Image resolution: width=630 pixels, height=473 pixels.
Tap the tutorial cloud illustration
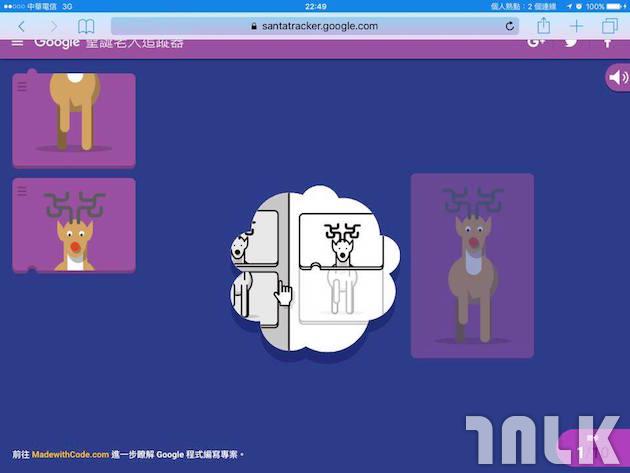(315, 269)
